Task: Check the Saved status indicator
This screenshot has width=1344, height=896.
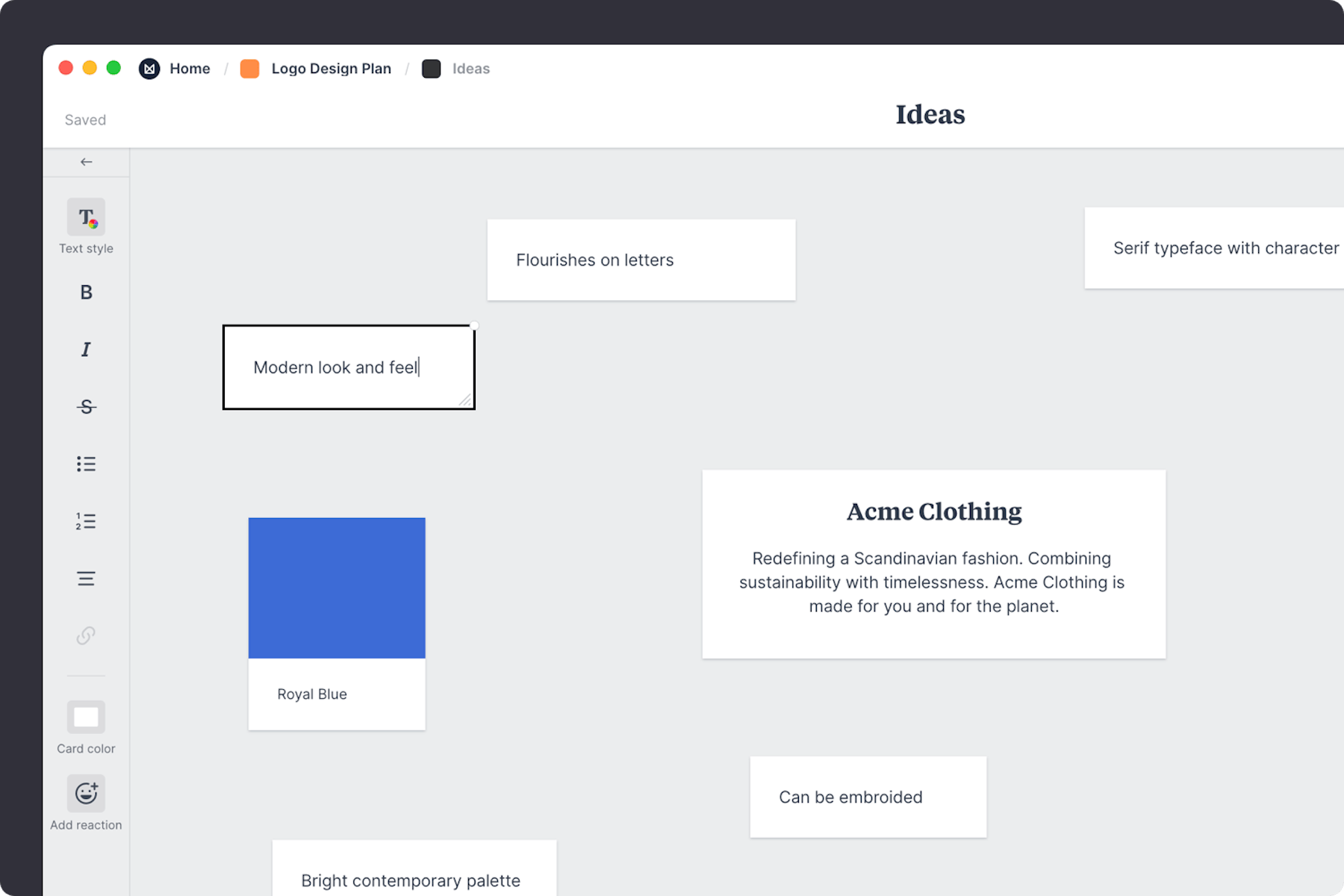Action: point(84,119)
